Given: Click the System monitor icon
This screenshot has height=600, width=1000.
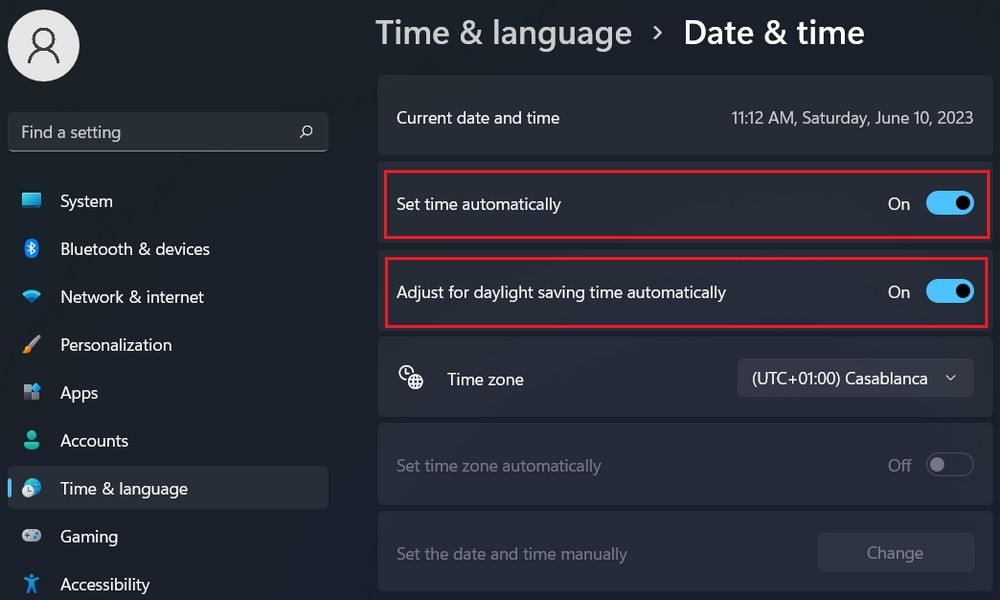Looking at the screenshot, I should click(32, 201).
